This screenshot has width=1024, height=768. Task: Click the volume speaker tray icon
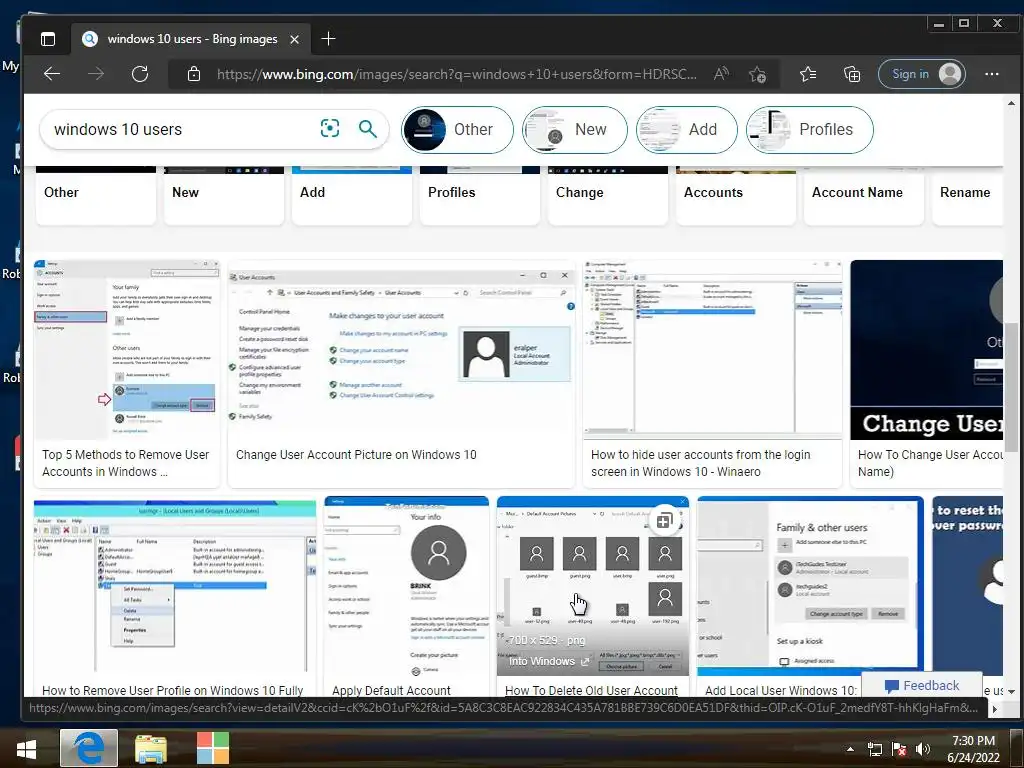pos(922,749)
